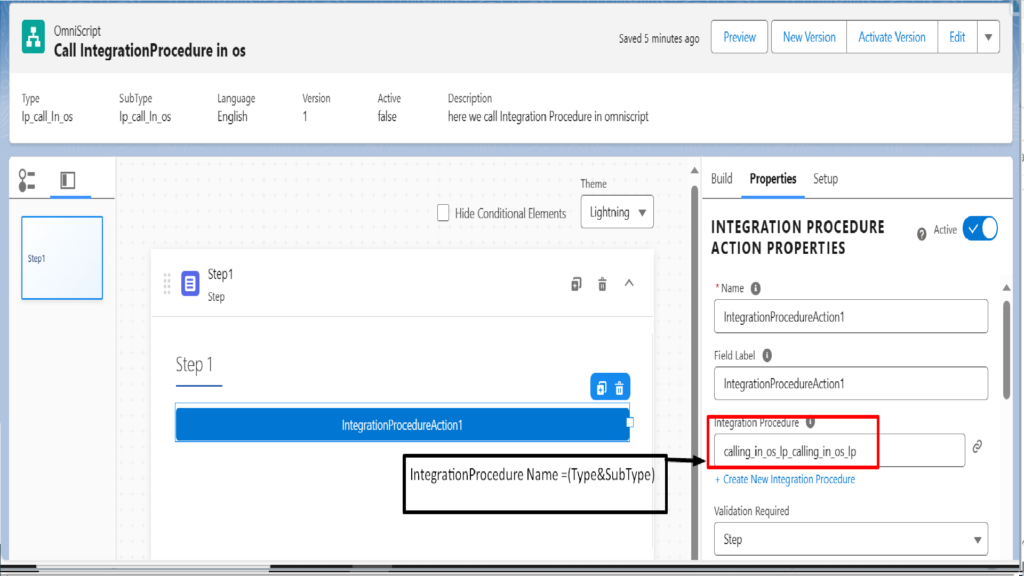1024x576 pixels.
Task: Click the Field Label input field
Action: point(851,383)
